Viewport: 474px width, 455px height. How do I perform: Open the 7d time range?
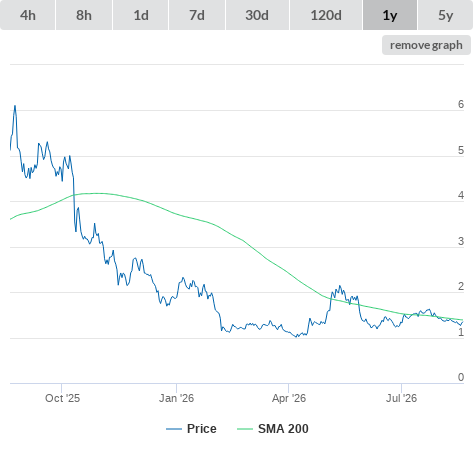(197, 15)
